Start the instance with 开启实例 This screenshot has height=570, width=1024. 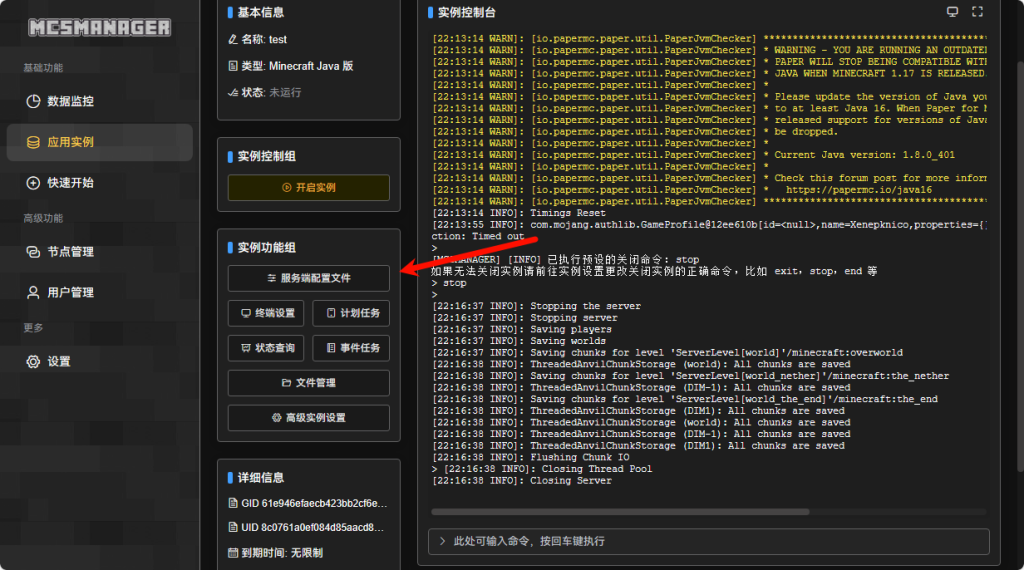308,187
